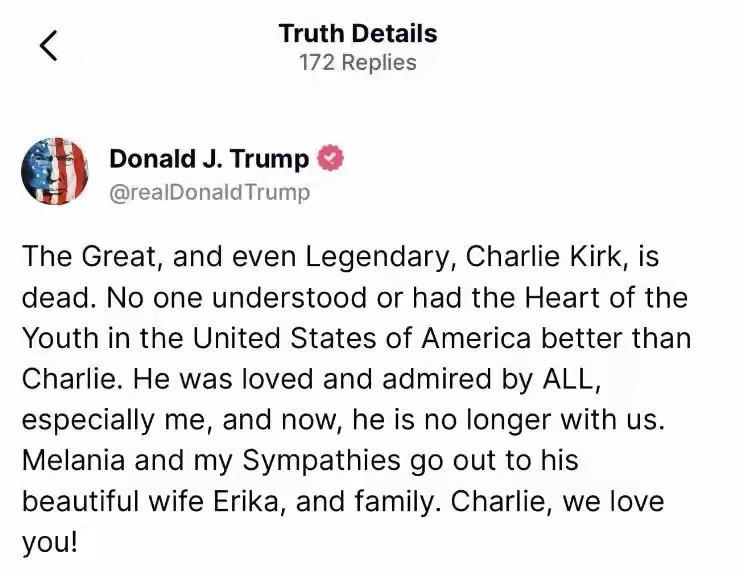The height and width of the screenshot is (576, 744).
Task: Open Donald J. Trump's profile name
Action: click(208, 159)
